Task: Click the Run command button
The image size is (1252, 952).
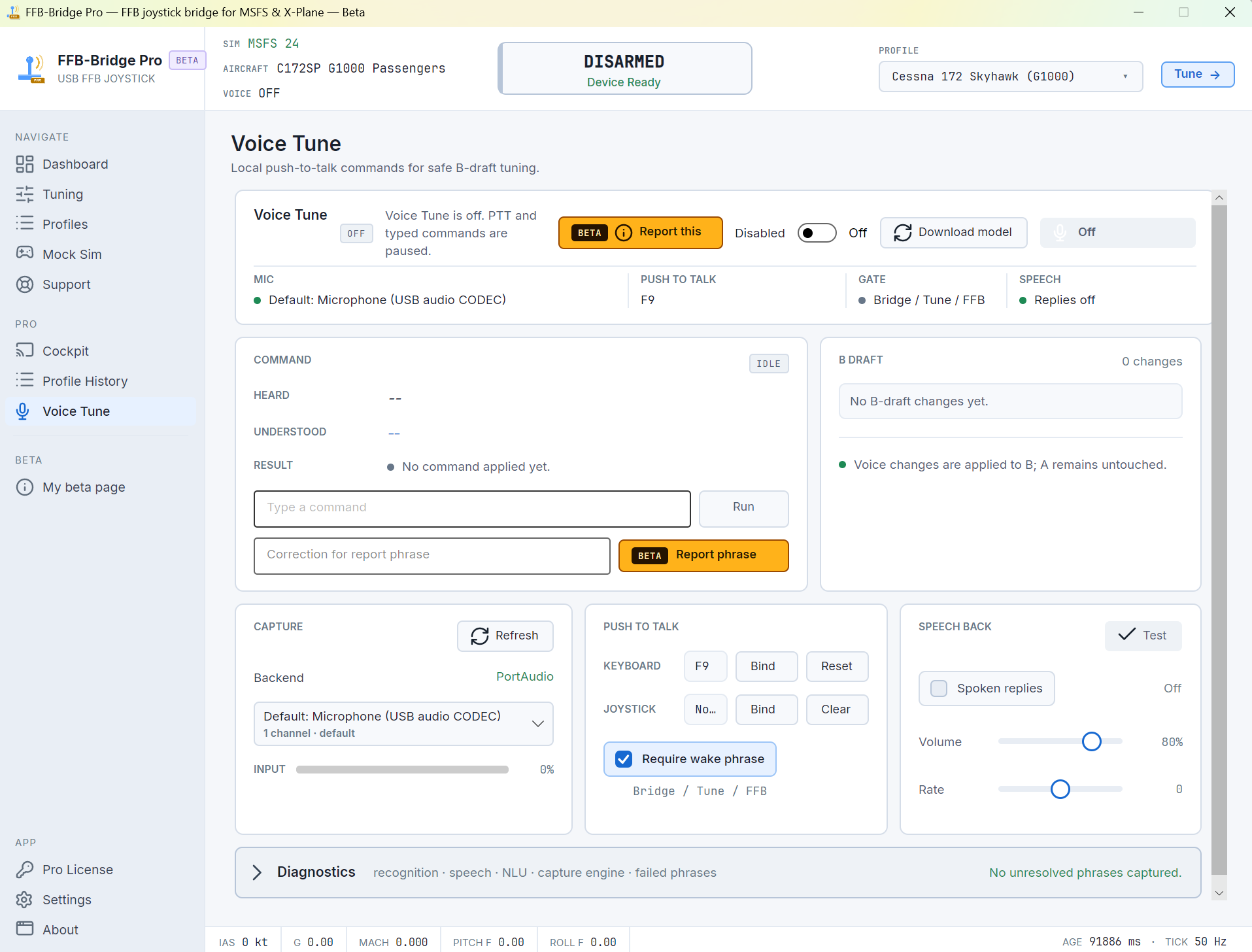Action: (x=743, y=508)
